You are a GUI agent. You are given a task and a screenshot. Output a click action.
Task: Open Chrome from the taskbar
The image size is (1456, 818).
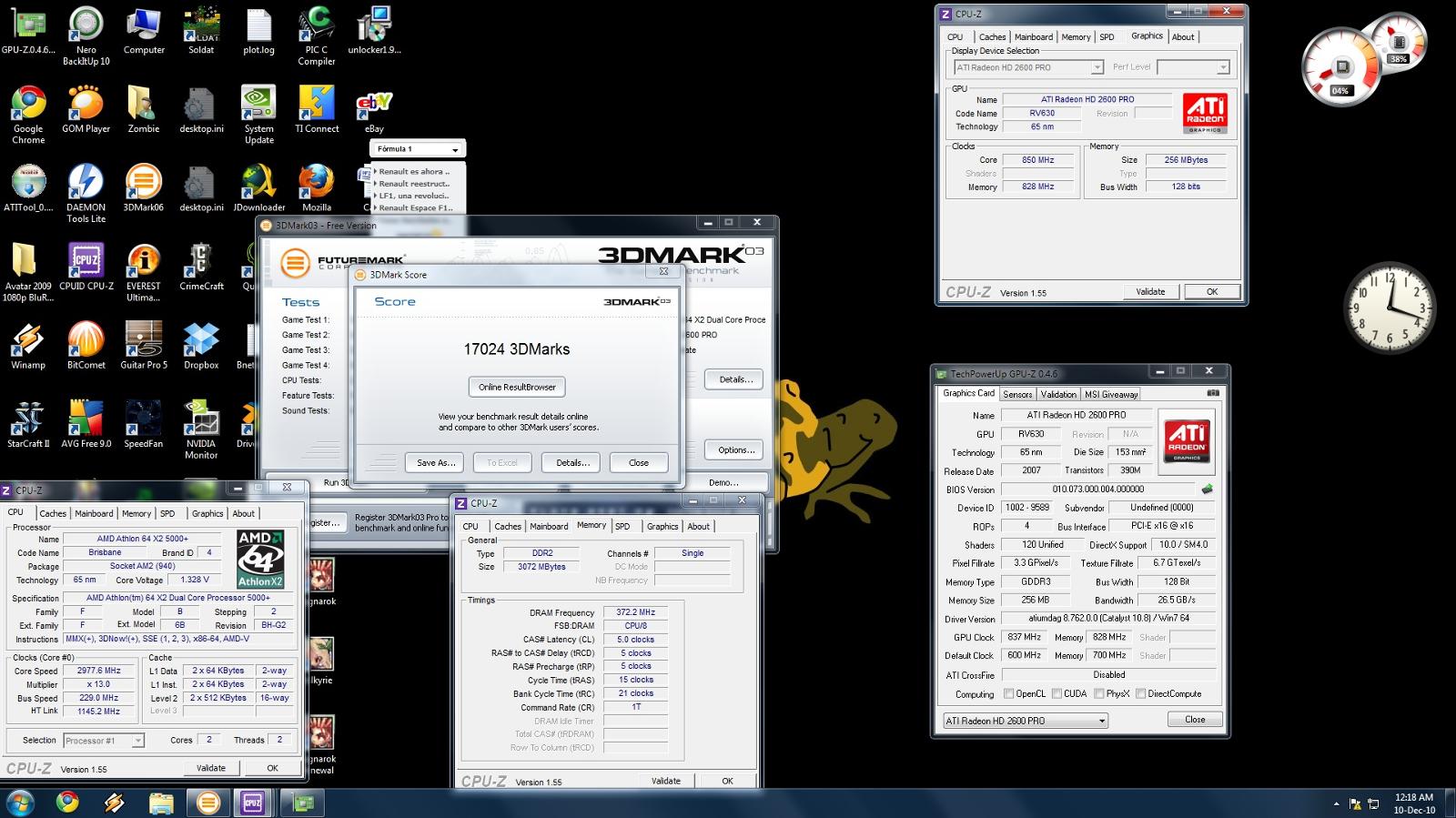coord(66,803)
